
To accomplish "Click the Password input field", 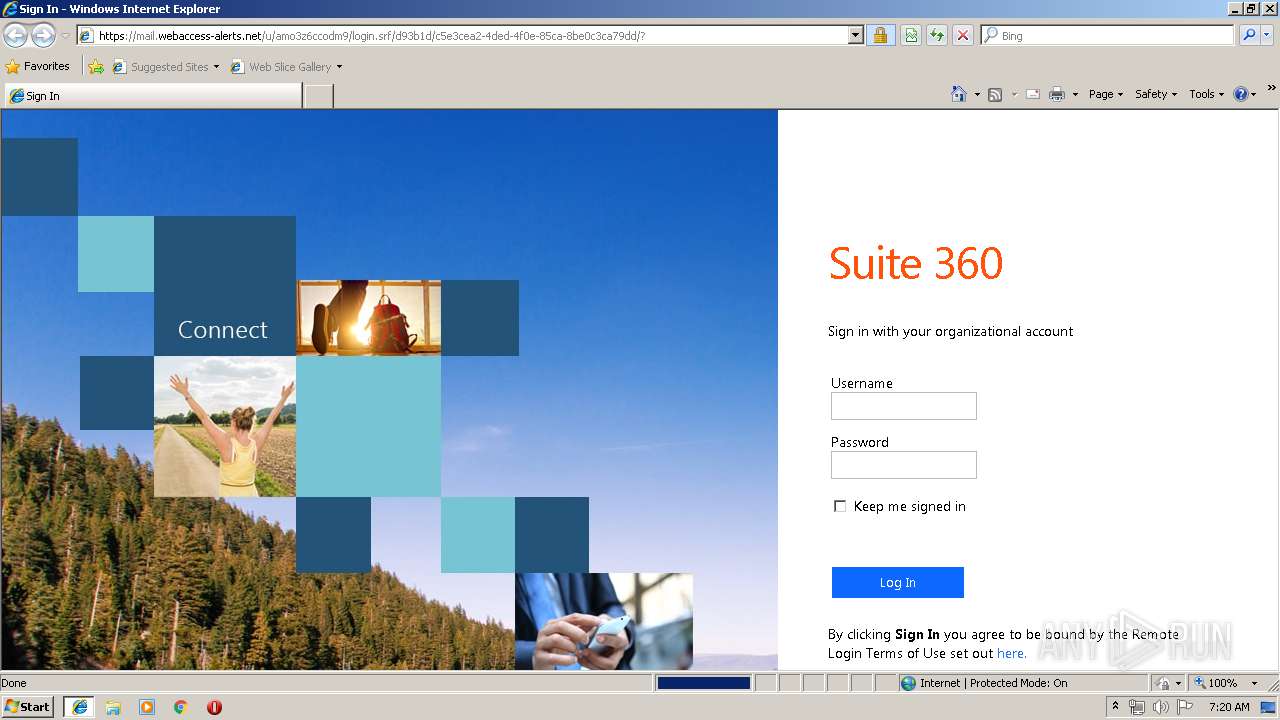I will [x=903, y=465].
